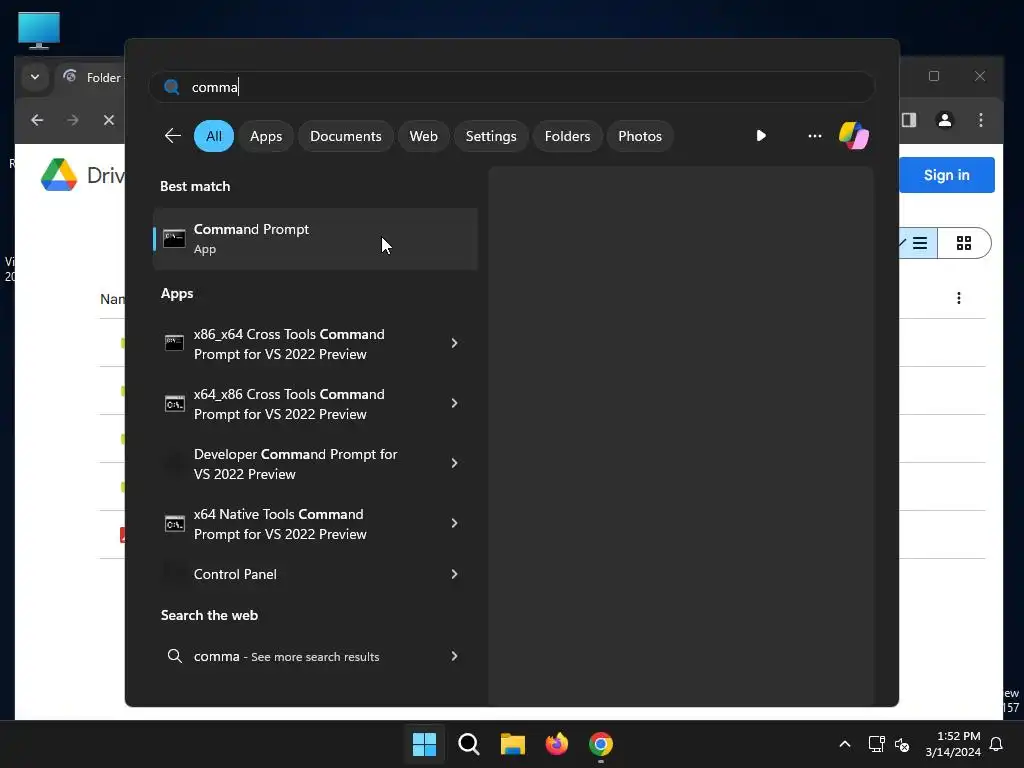
Task: Select the Folder tab in Chrome
Action: 91,77
